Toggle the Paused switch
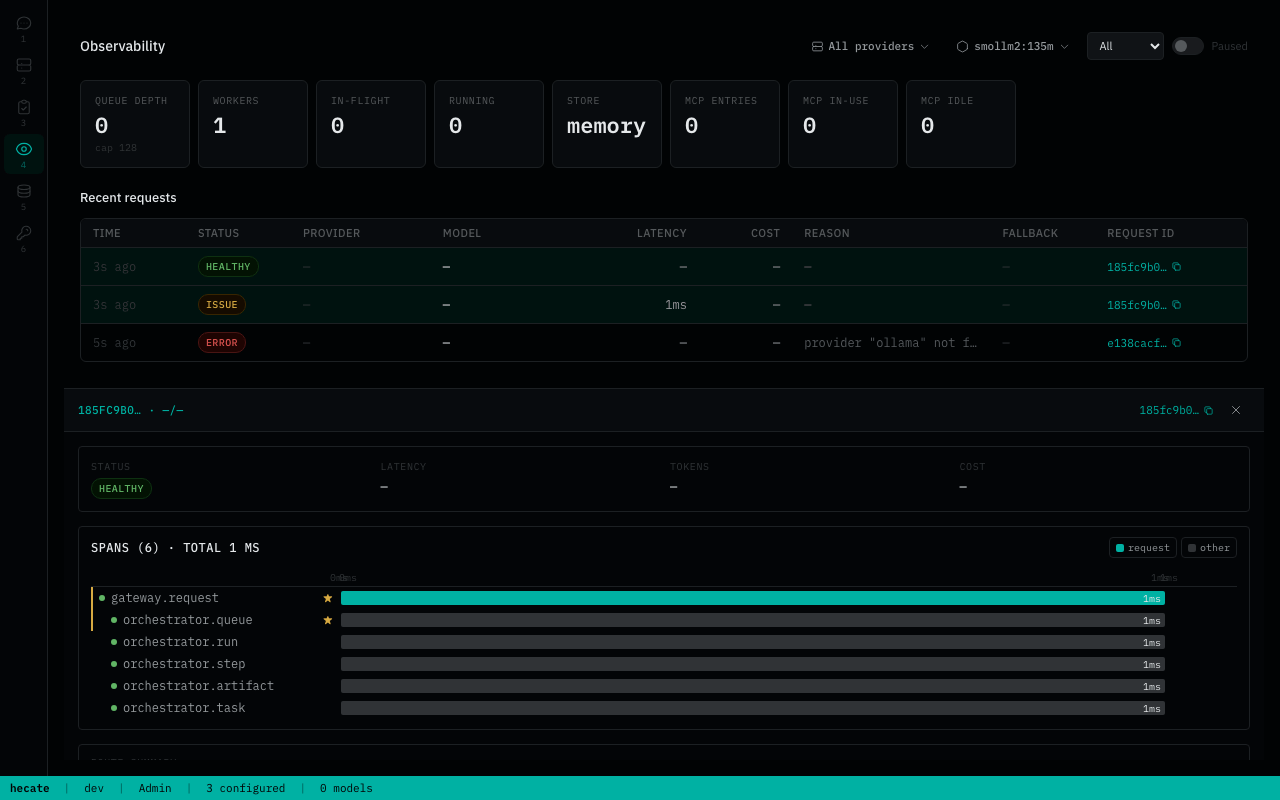Viewport: 1280px width, 800px height. [1188, 46]
